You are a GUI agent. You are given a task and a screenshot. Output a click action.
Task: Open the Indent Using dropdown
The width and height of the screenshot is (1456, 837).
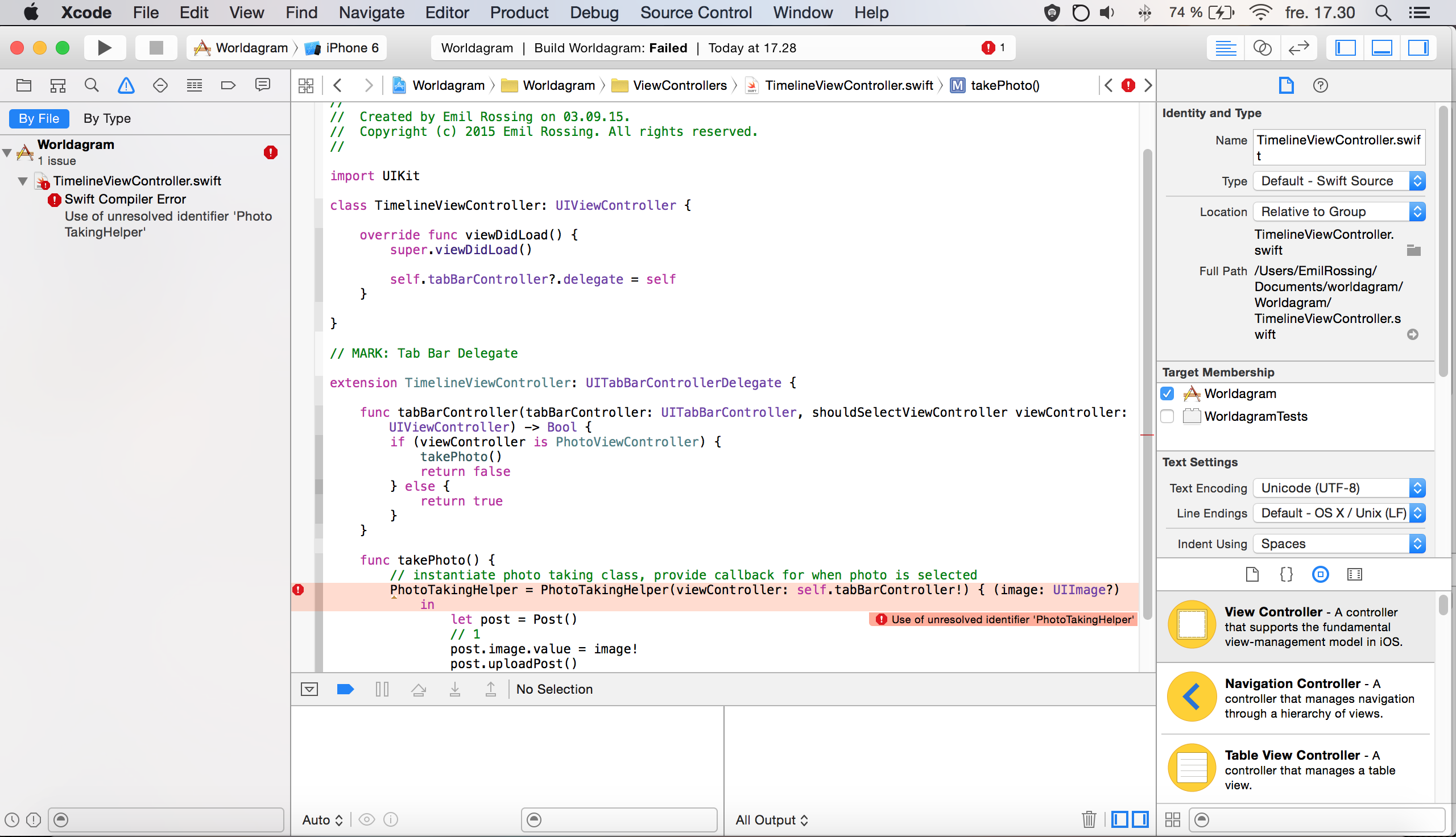[x=1339, y=544]
